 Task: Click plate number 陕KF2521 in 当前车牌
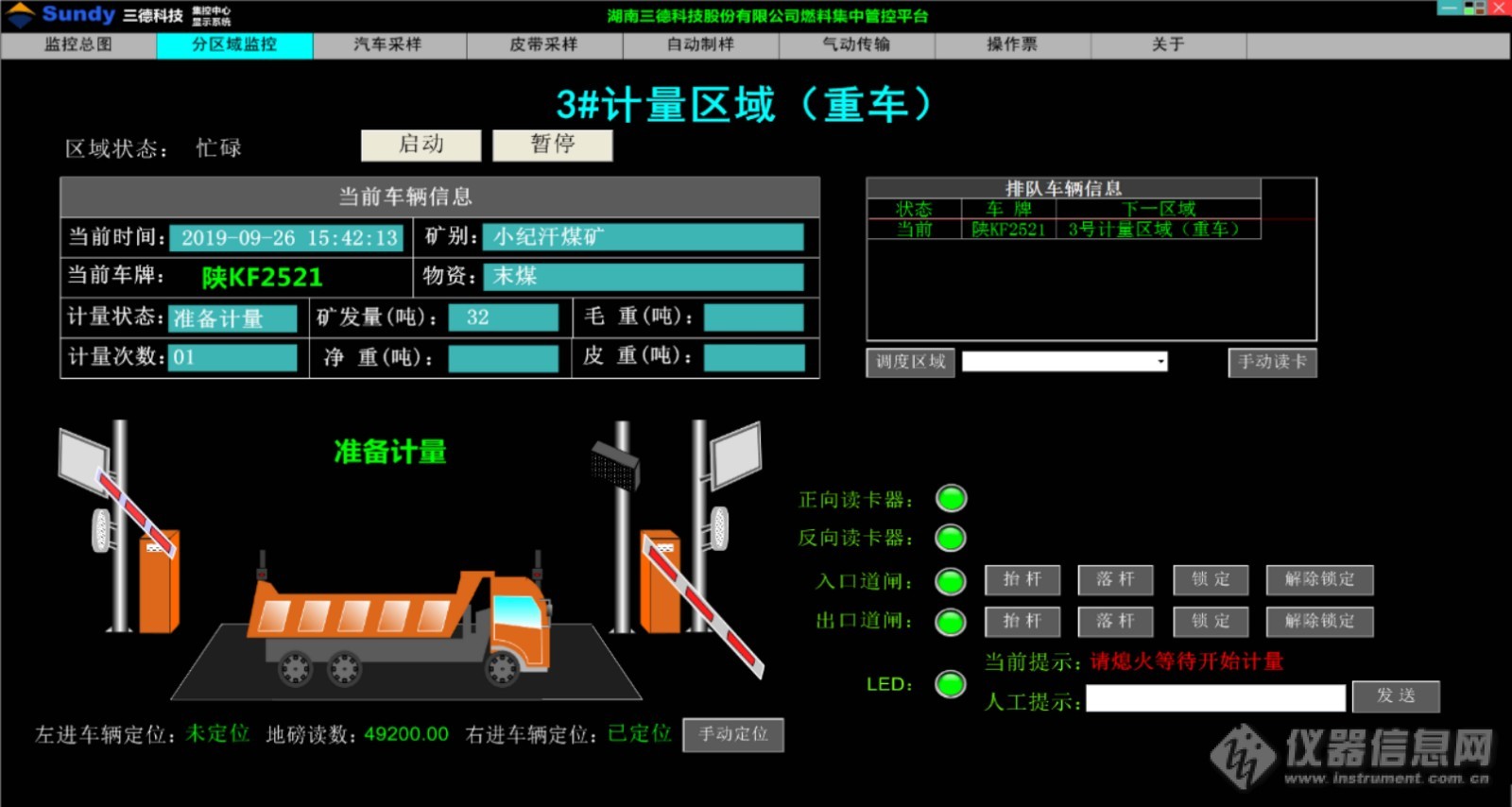[x=262, y=278]
